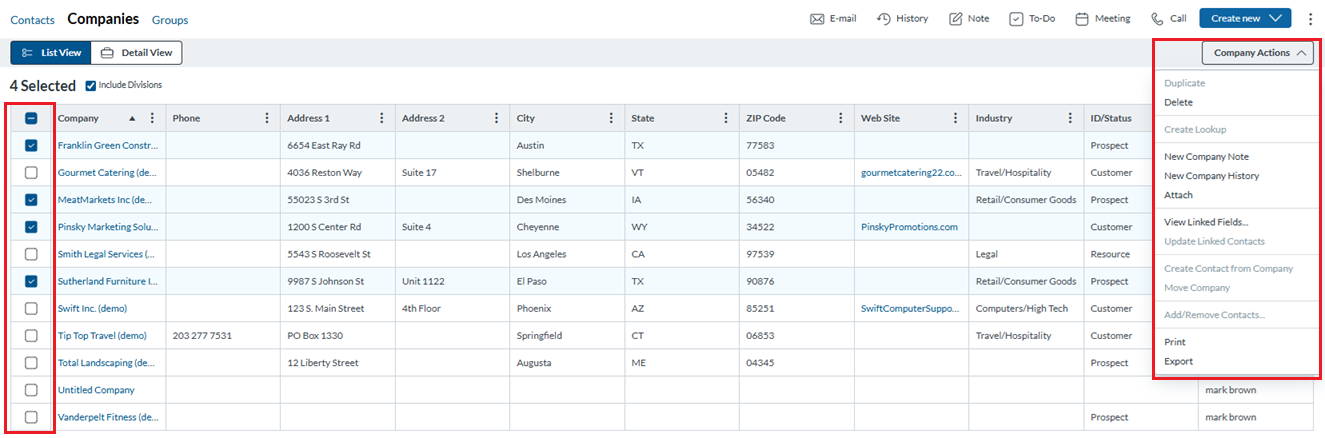
Task: Open City column options menu
Action: tap(612, 118)
